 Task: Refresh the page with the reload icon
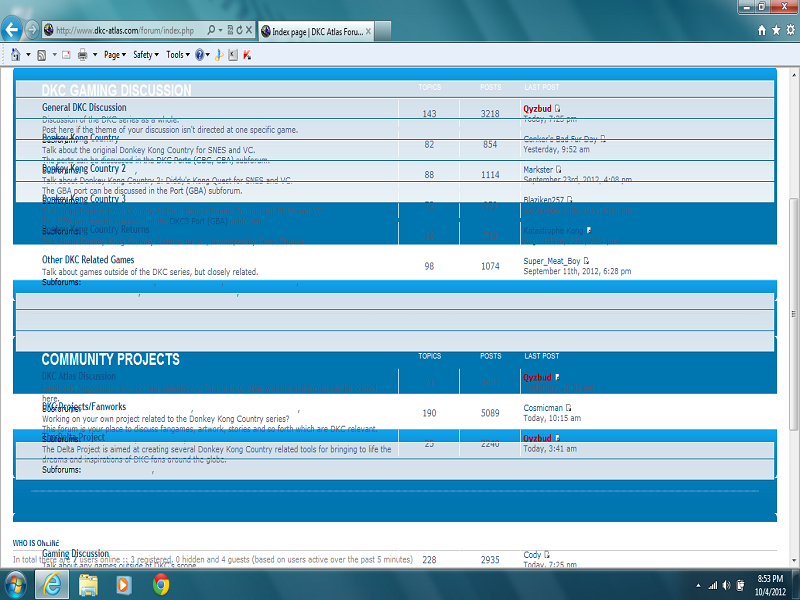pyautogui.click(x=237, y=31)
